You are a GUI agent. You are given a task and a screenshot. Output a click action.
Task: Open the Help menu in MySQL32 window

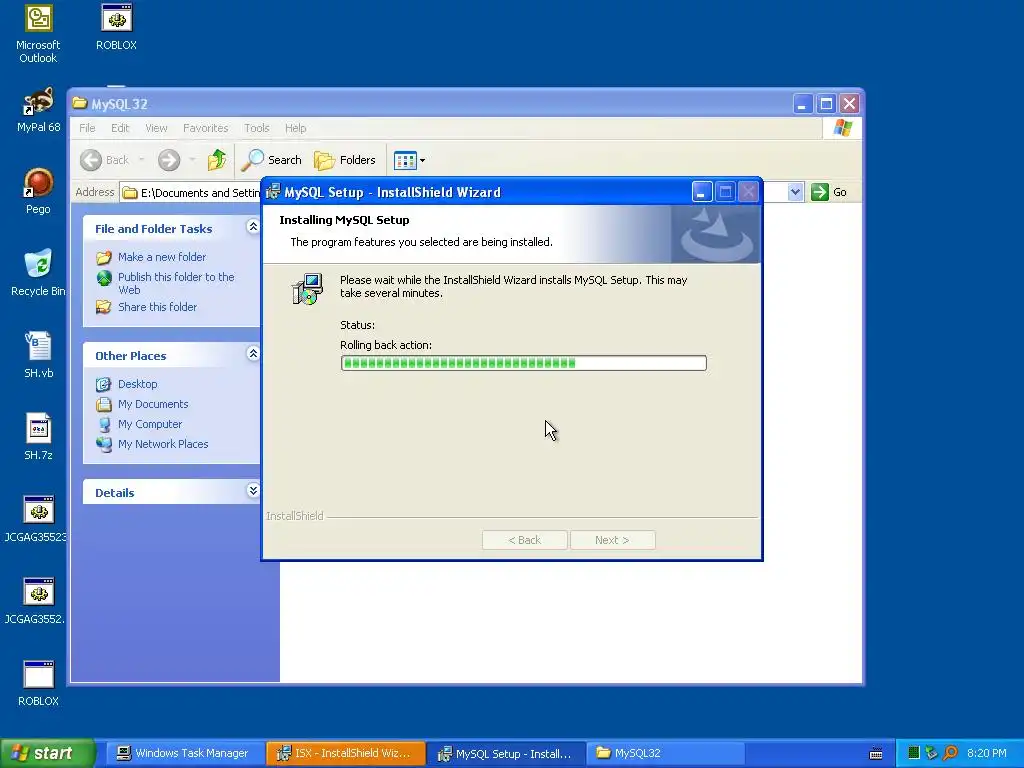coord(295,128)
